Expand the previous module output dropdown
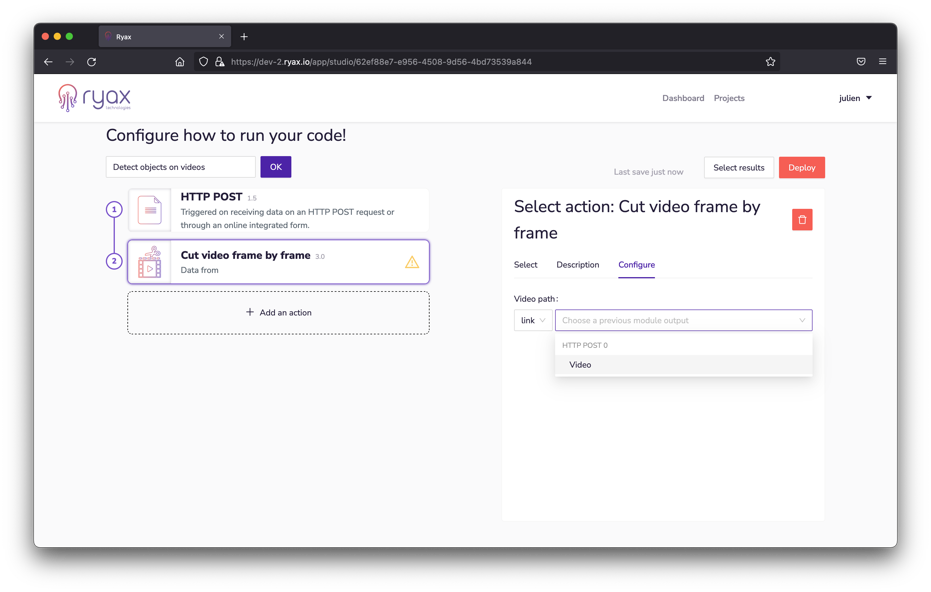The image size is (931, 592). pos(683,321)
